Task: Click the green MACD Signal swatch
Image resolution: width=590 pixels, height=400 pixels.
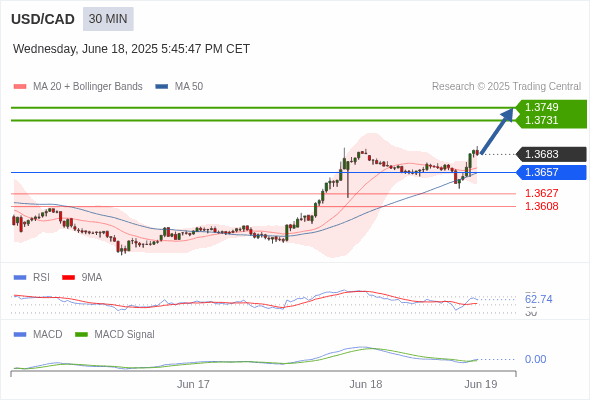Action: click(x=81, y=335)
